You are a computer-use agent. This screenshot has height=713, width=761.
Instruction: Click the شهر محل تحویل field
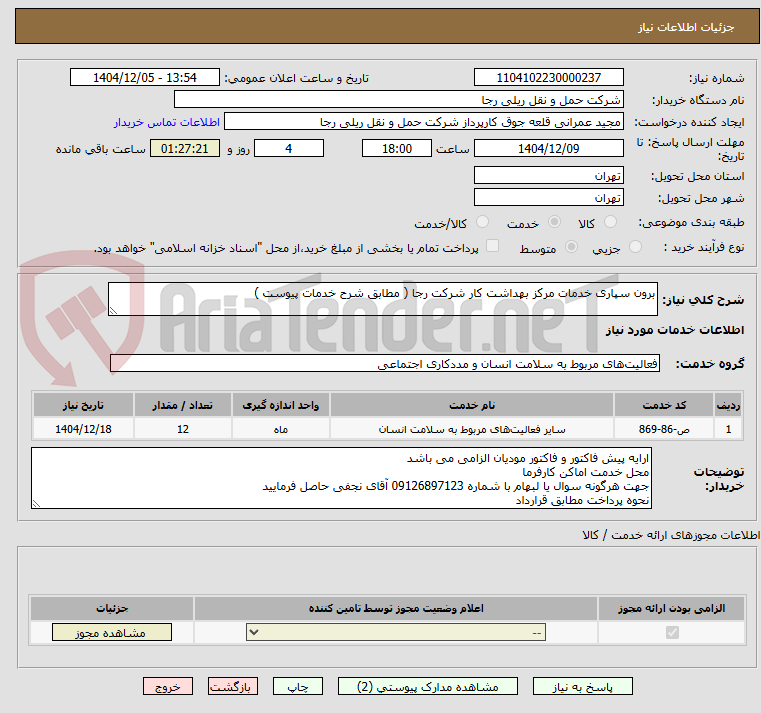click(x=548, y=198)
